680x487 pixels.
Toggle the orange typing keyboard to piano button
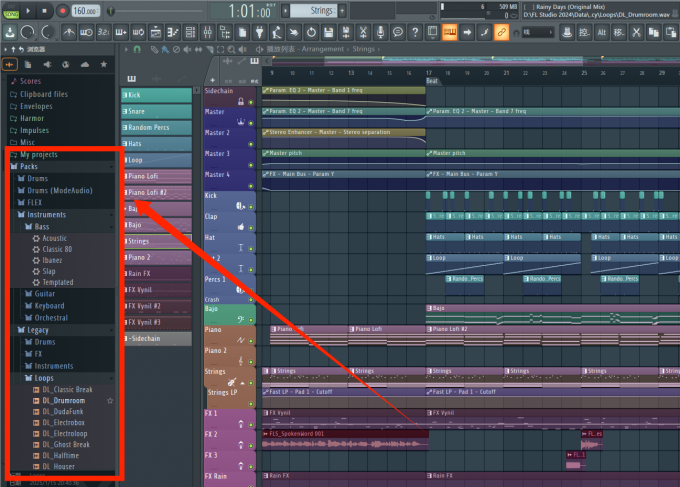[x=450, y=32]
